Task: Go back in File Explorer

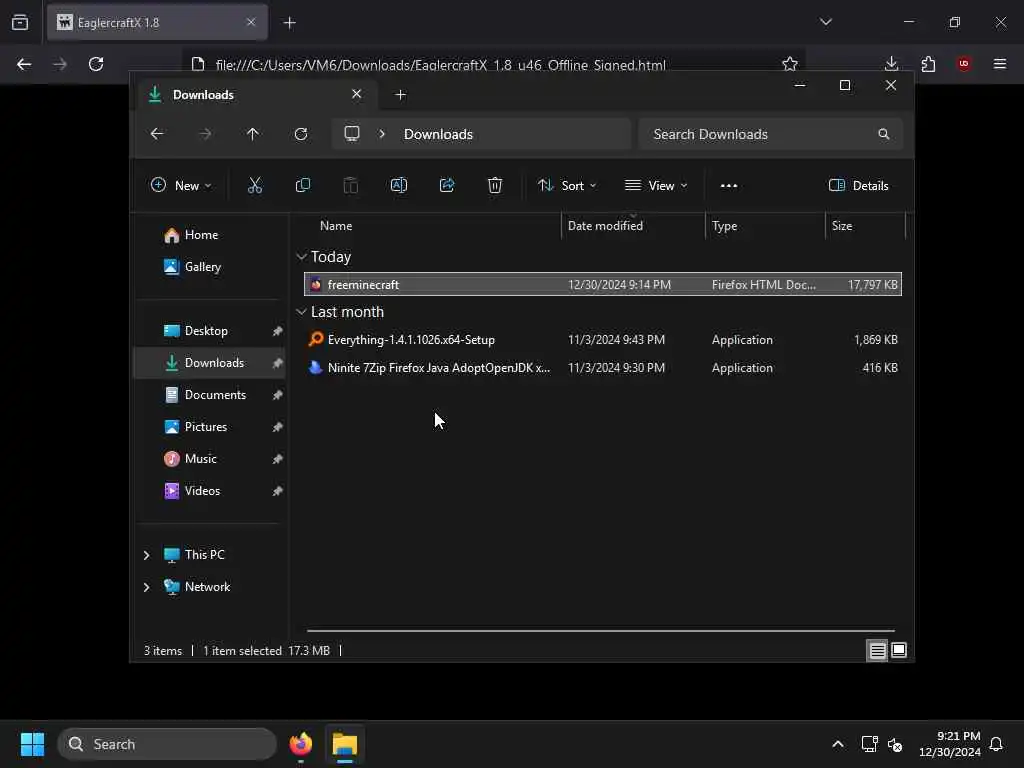Action: pos(157,134)
